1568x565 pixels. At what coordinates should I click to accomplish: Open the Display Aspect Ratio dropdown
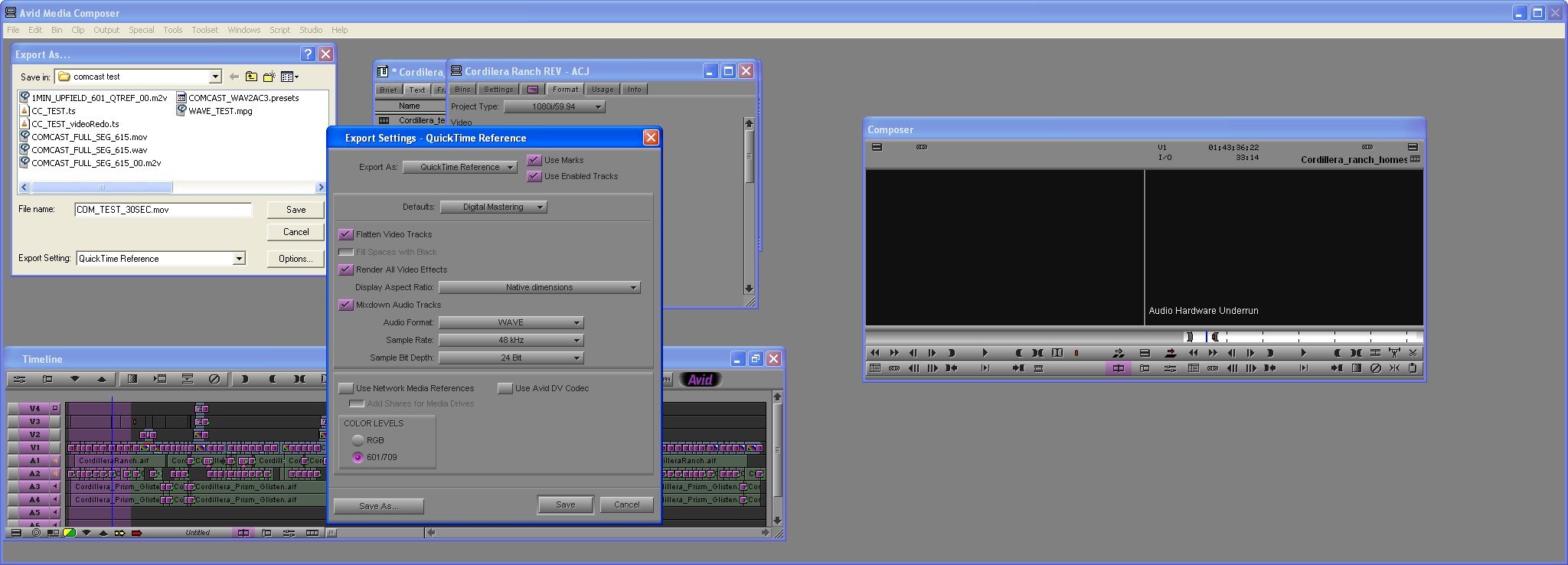pos(540,287)
